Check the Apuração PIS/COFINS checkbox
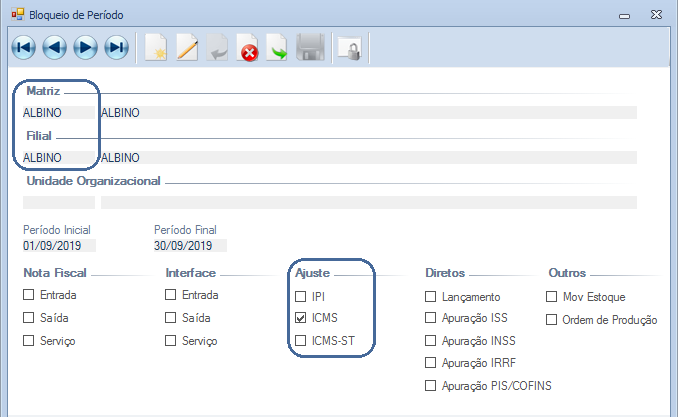 click(430, 385)
